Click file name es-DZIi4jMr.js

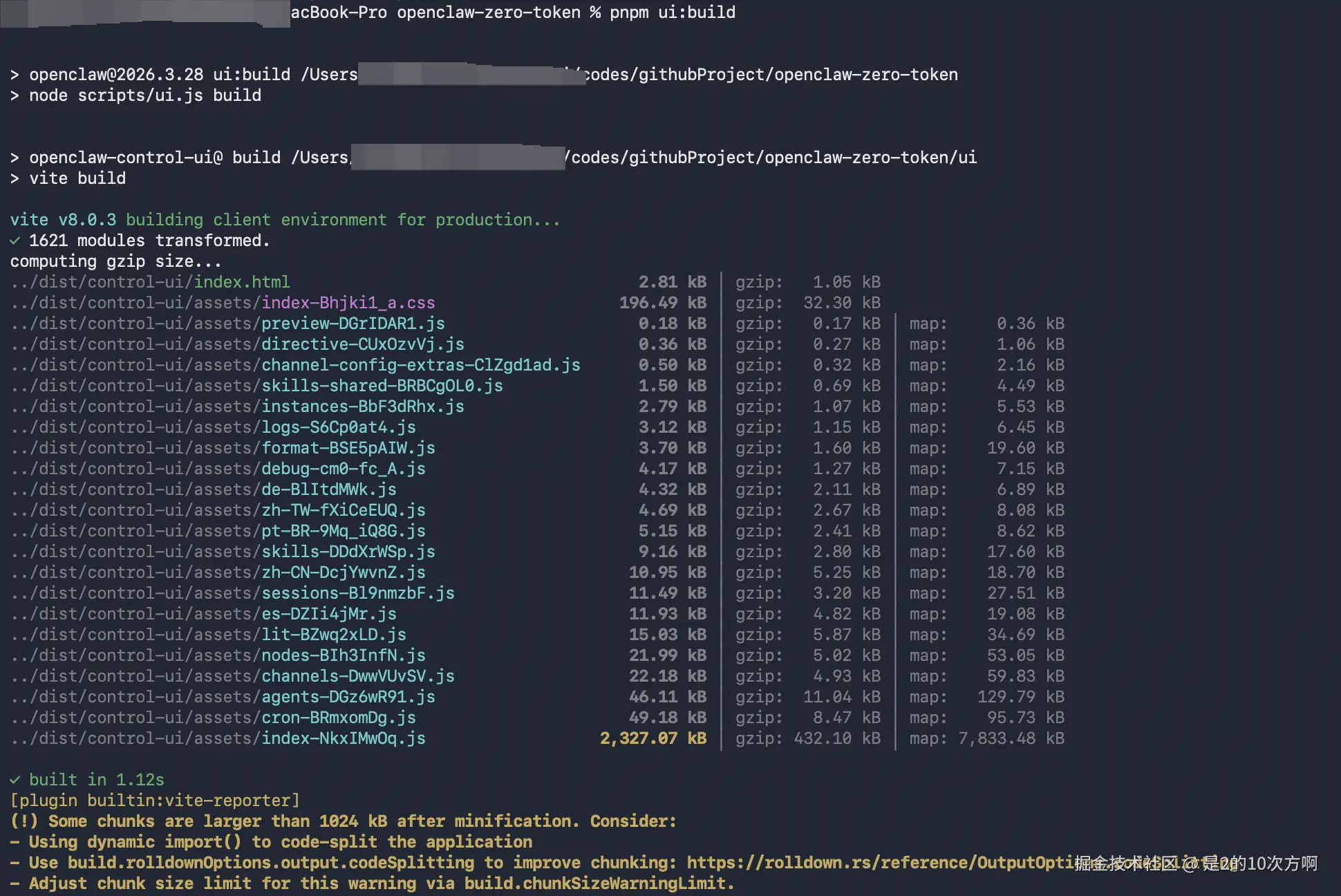(329, 614)
